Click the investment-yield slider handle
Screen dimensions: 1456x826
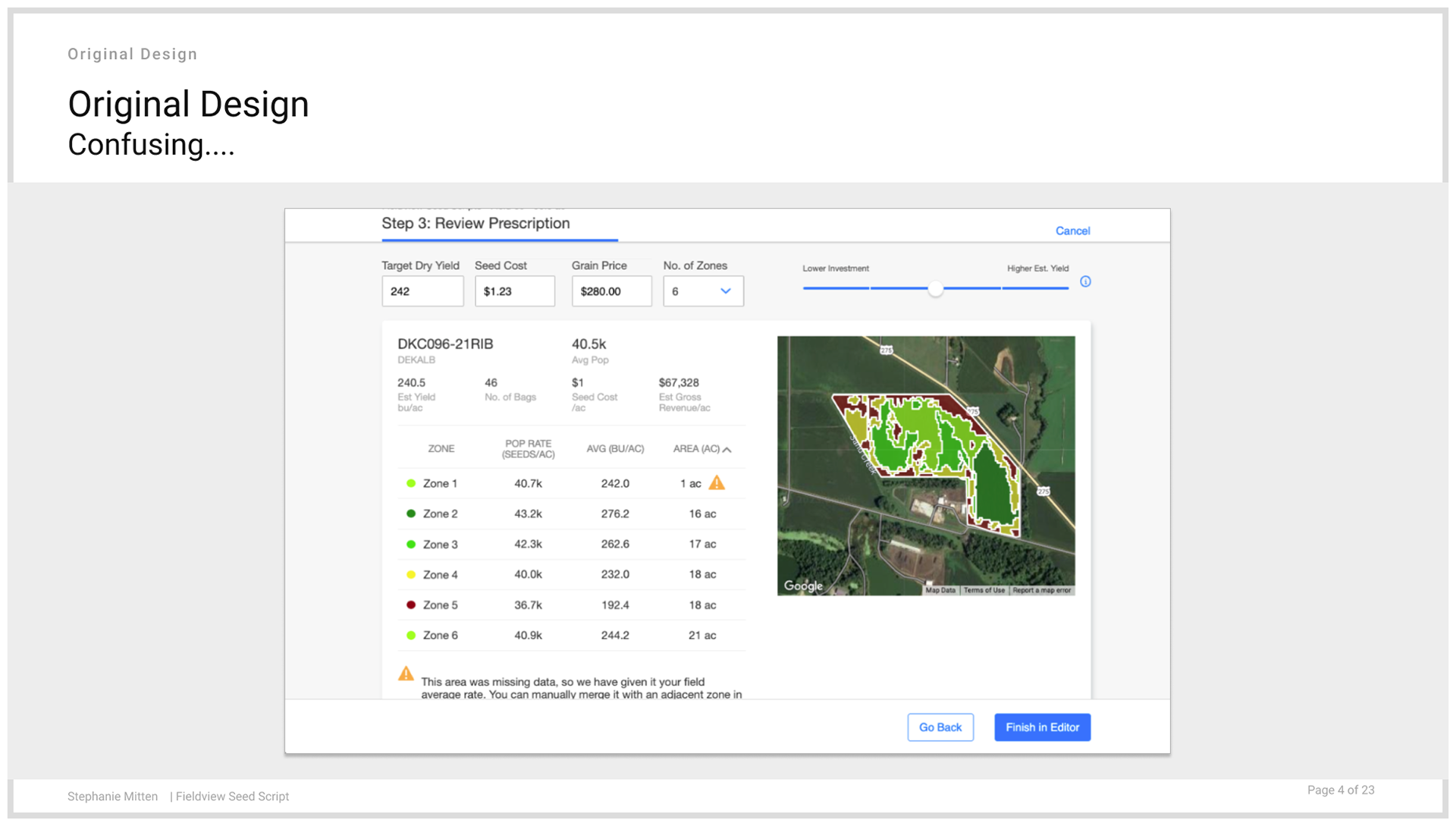pyautogui.click(x=936, y=288)
